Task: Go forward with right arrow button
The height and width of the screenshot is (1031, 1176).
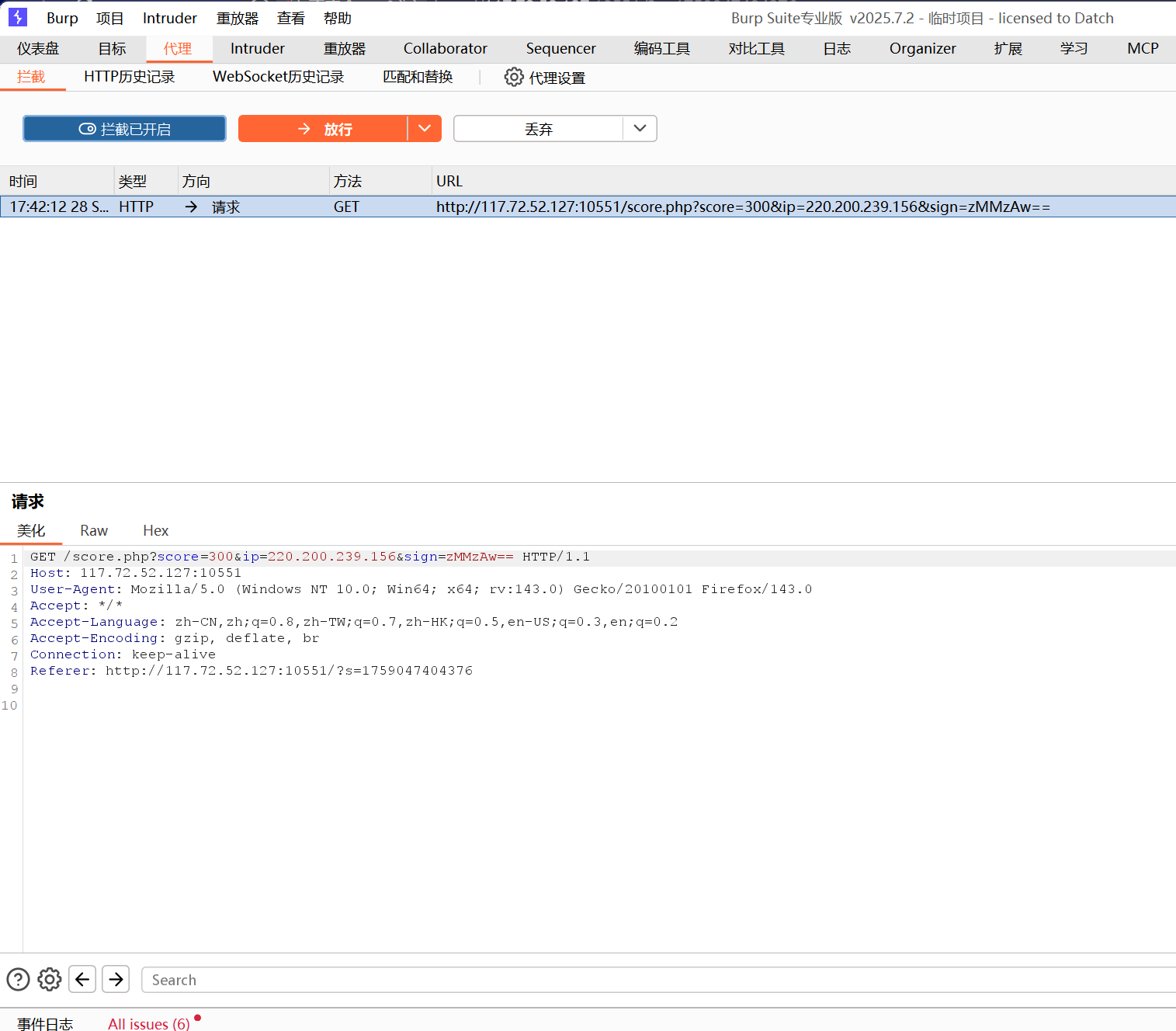Action: (x=116, y=979)
